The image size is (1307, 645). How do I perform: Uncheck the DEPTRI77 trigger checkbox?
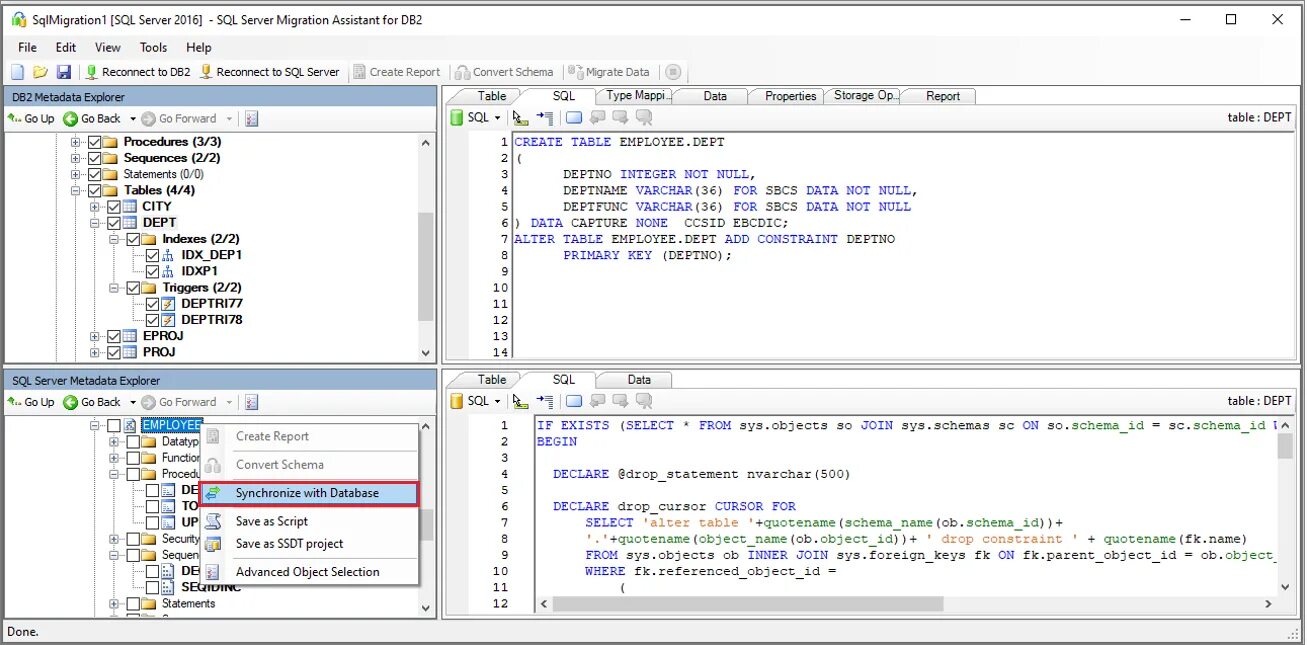point(152,304)
